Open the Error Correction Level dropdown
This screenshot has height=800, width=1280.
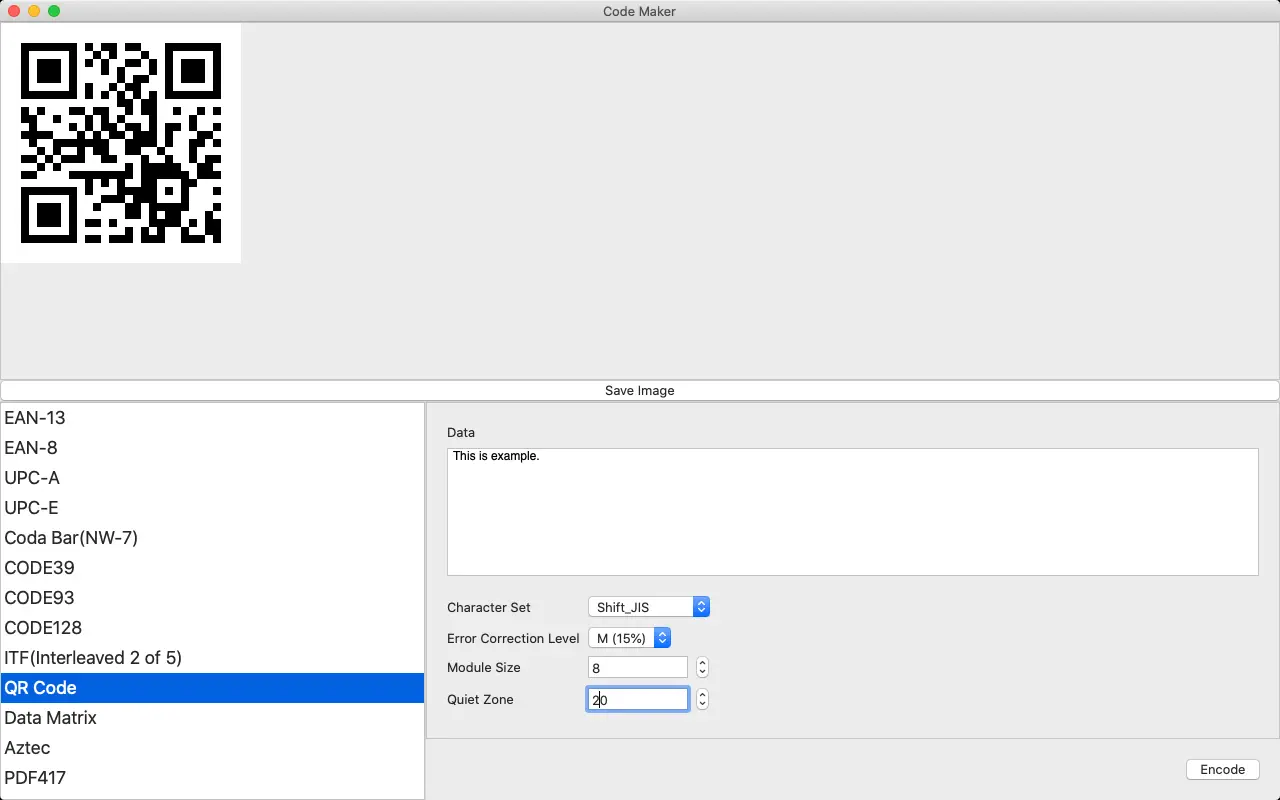[x=630, y=637]
